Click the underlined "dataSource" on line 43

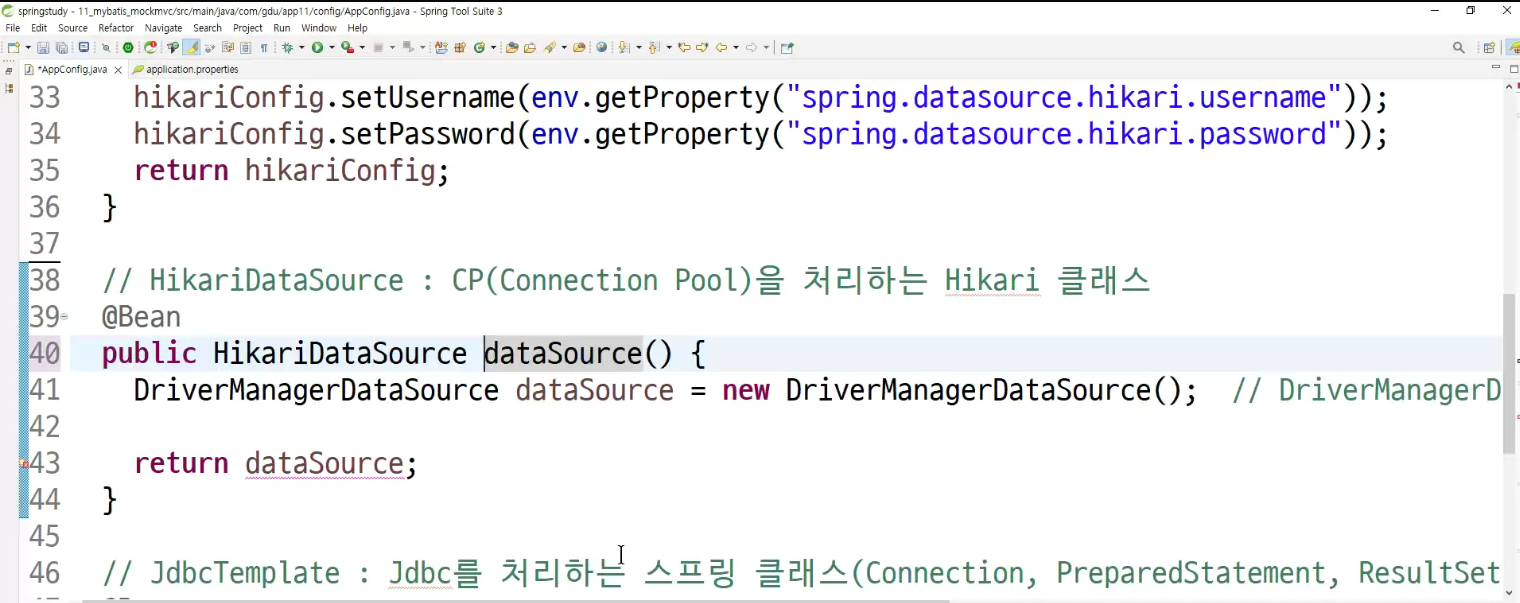pos(324,464)
